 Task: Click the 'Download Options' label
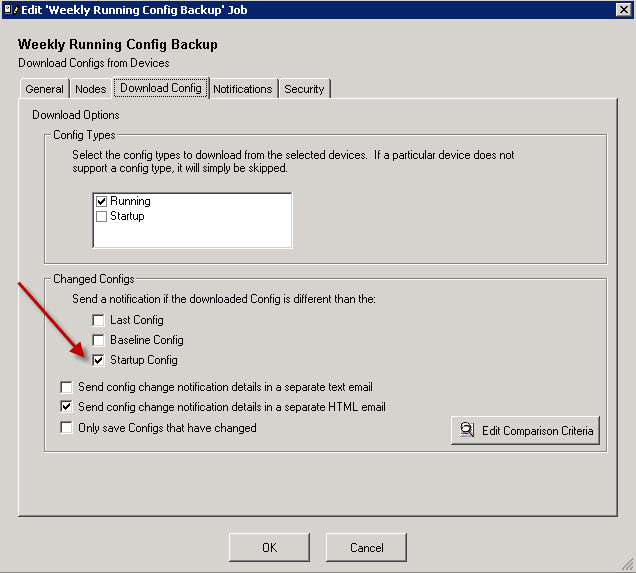point(76,115)
